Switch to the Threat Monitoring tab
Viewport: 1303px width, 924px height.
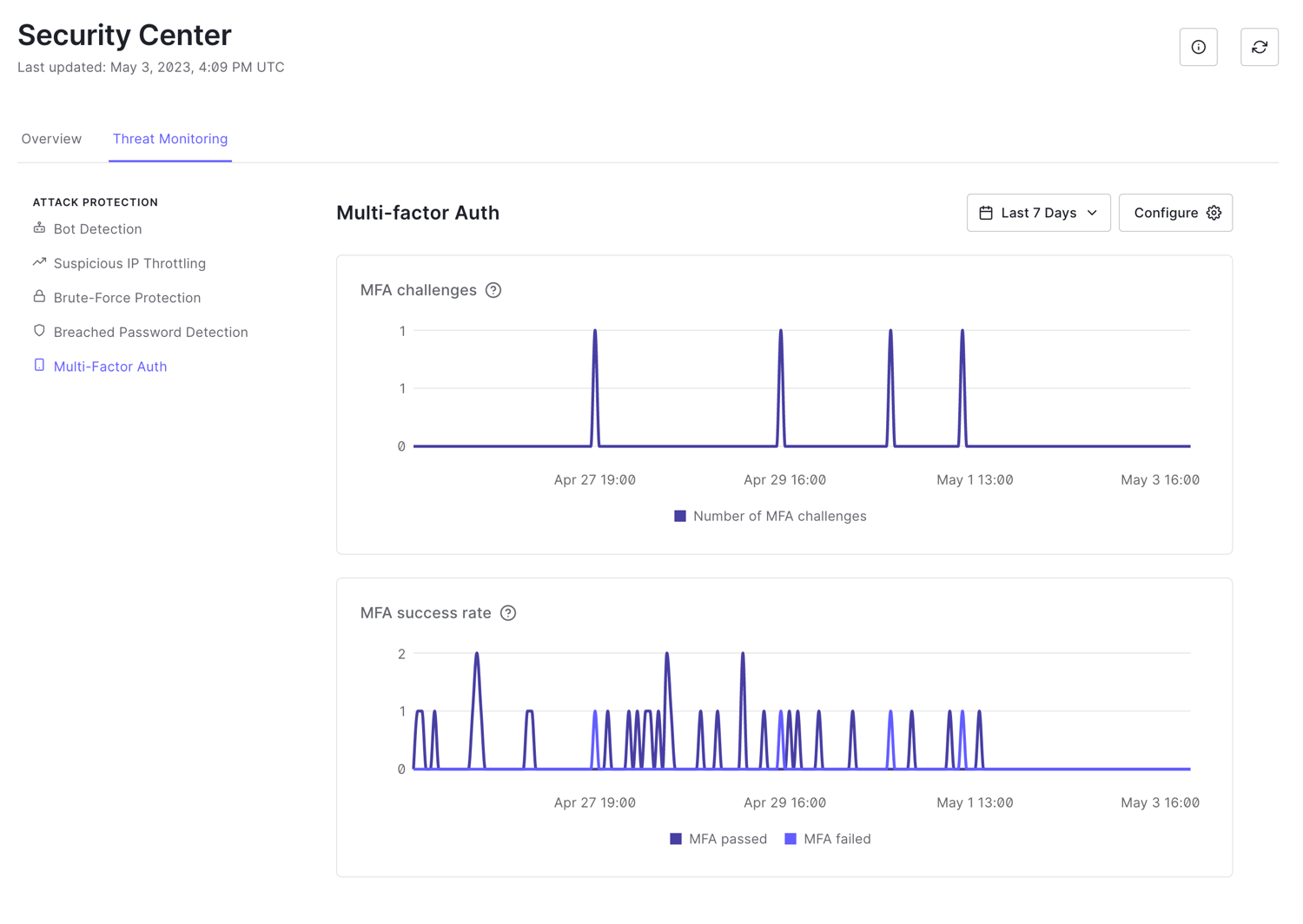[x=169, y=138]
